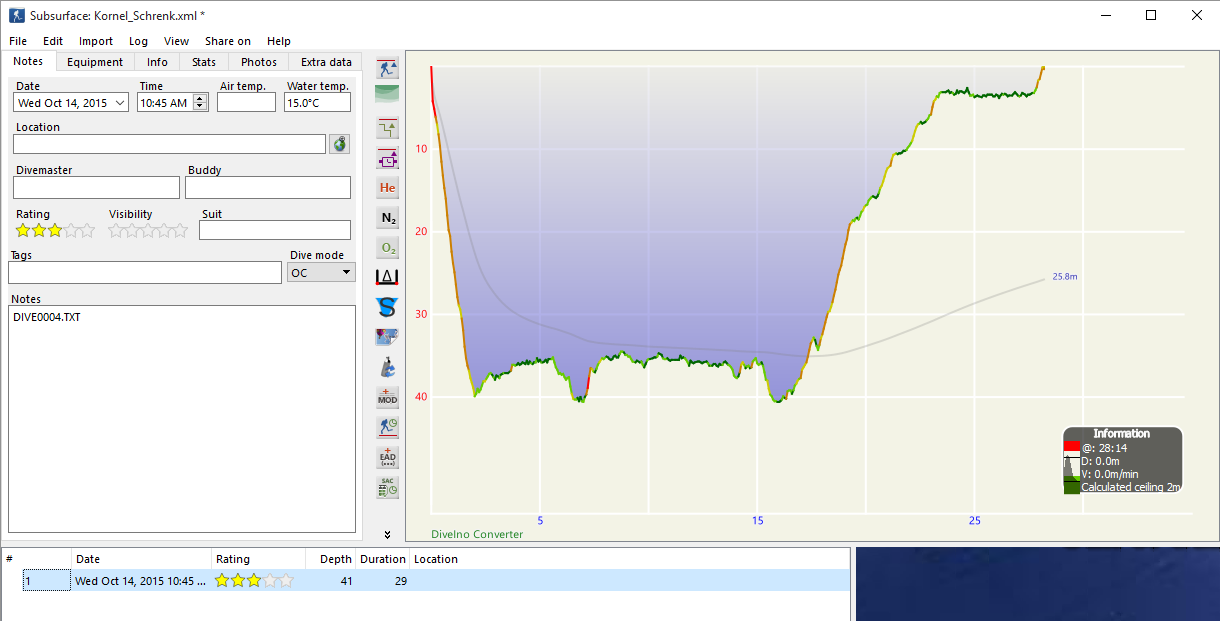Sort dive list by Depth column header

click(x=332, y=559)
